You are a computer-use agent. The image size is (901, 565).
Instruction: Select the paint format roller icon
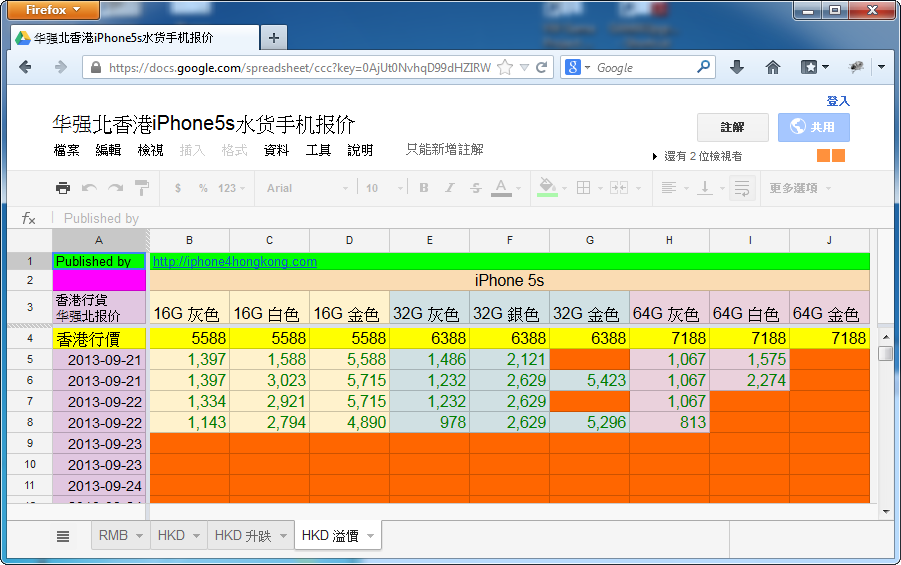click(x=141, y=188)
